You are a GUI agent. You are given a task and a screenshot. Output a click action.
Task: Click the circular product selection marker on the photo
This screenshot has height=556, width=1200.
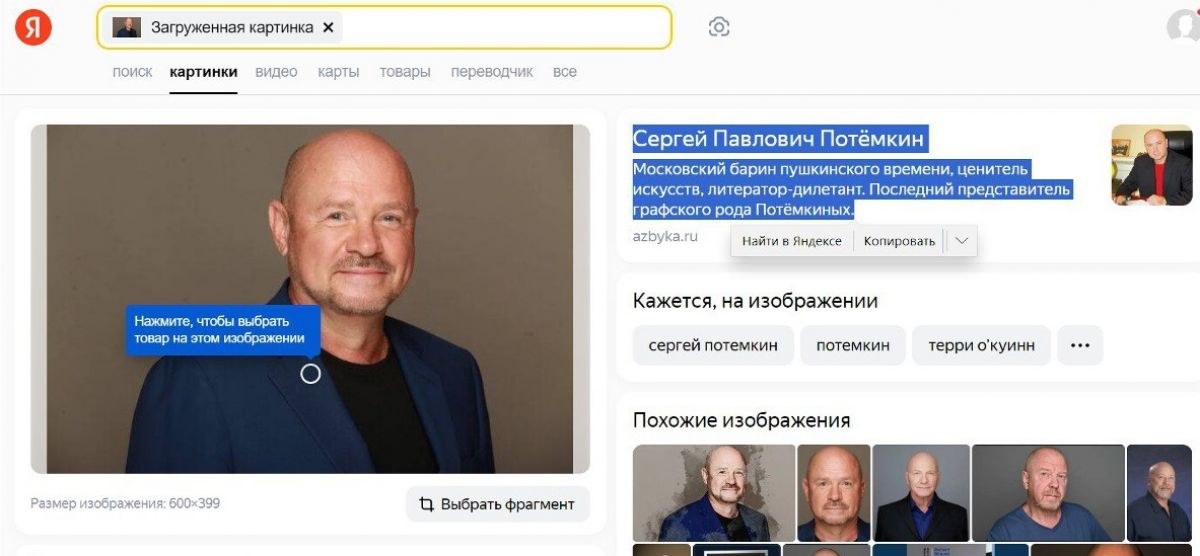tap(310, 373)
